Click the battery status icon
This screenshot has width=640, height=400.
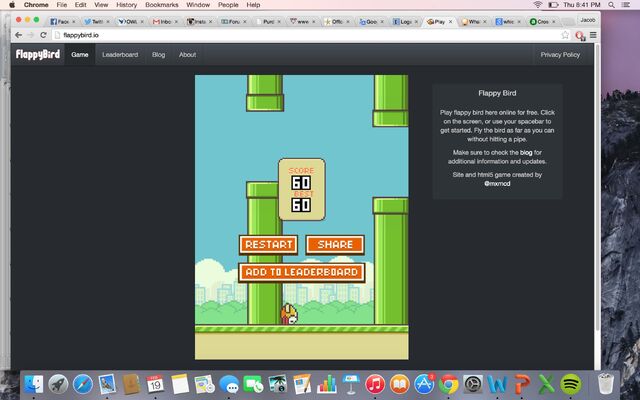(x=553, y=5)
